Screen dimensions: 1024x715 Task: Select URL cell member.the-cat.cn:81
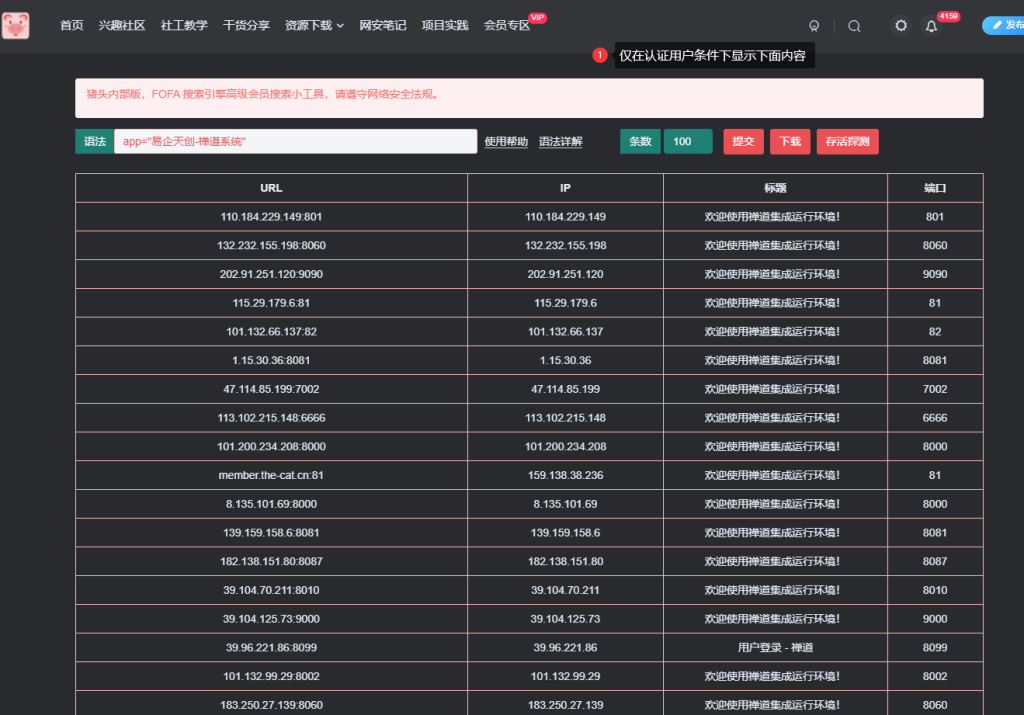(271, 475)
